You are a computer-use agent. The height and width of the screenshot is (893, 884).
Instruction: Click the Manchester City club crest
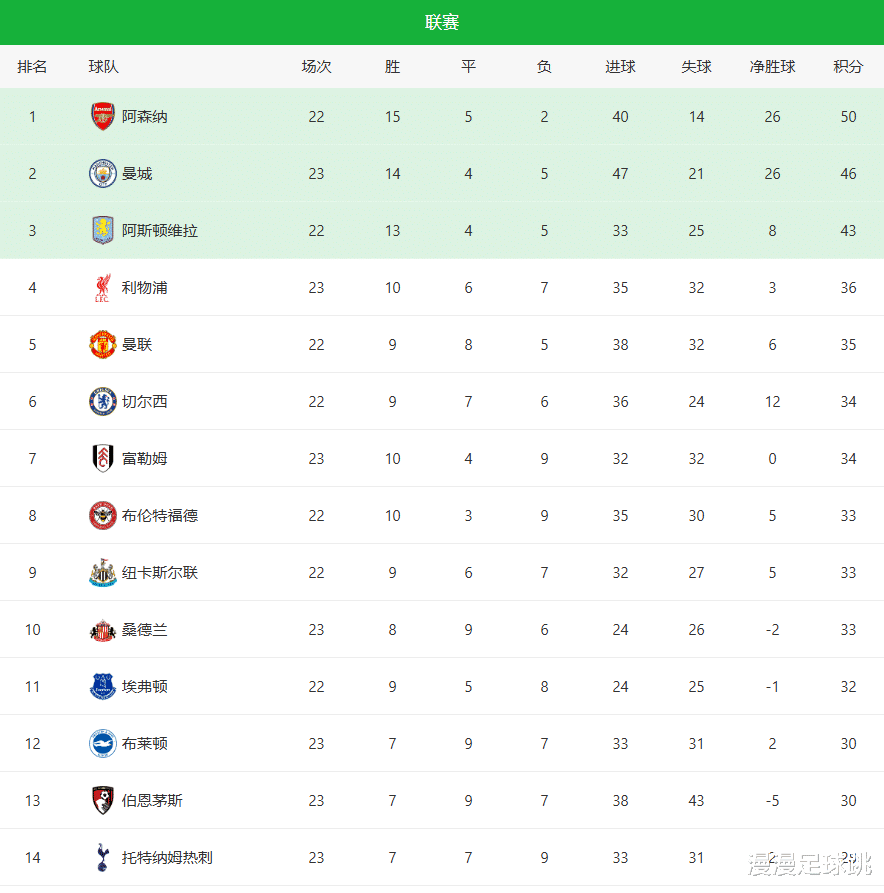click(102, 174)
